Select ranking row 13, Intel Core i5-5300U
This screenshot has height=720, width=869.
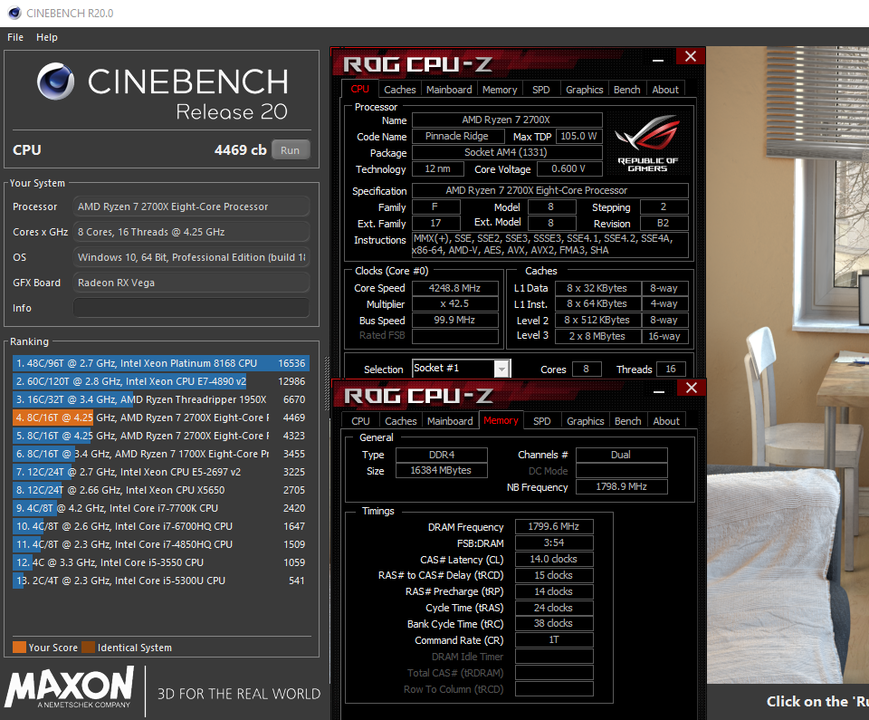tap(161, 580)
